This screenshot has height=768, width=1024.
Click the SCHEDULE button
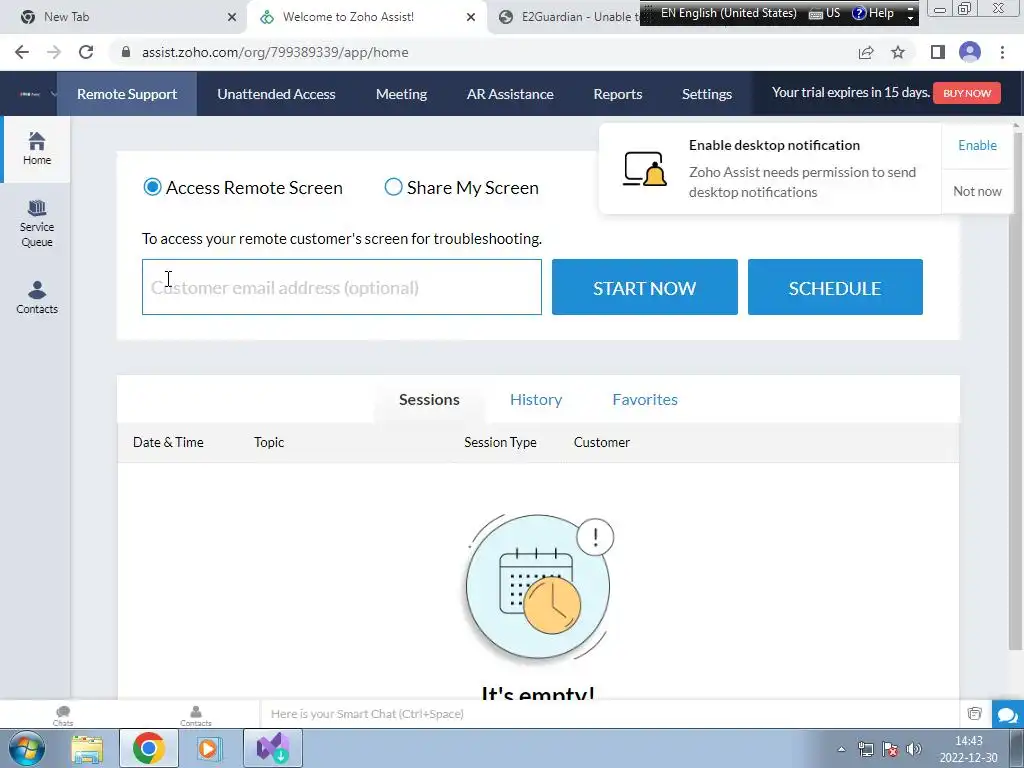[x=835, y=287]
